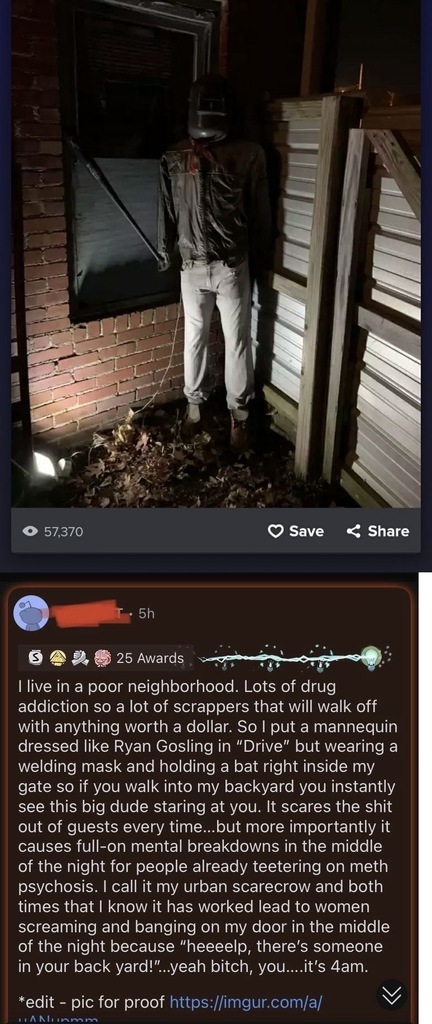Click the 5h timestamp

point(147,613)
